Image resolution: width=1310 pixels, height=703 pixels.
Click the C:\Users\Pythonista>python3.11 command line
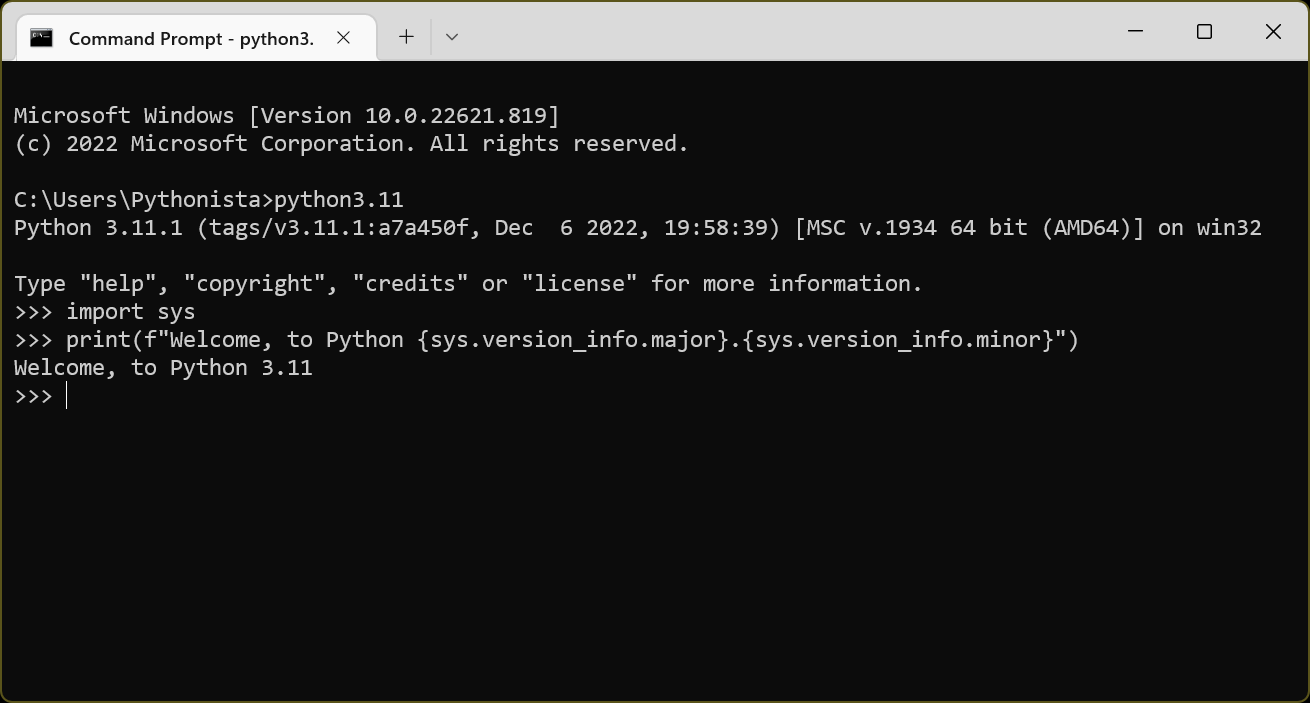click(208, 200)
